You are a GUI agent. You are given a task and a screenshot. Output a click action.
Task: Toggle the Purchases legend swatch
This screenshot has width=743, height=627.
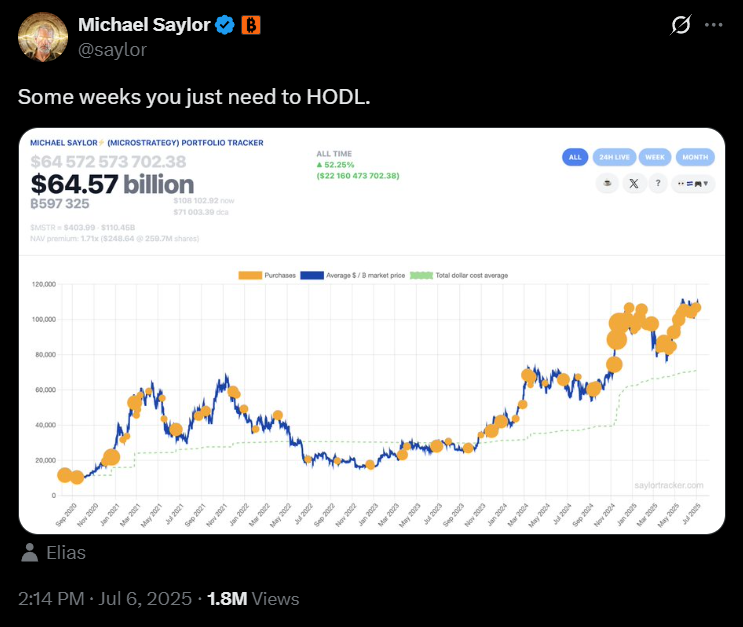click(250, 275)
